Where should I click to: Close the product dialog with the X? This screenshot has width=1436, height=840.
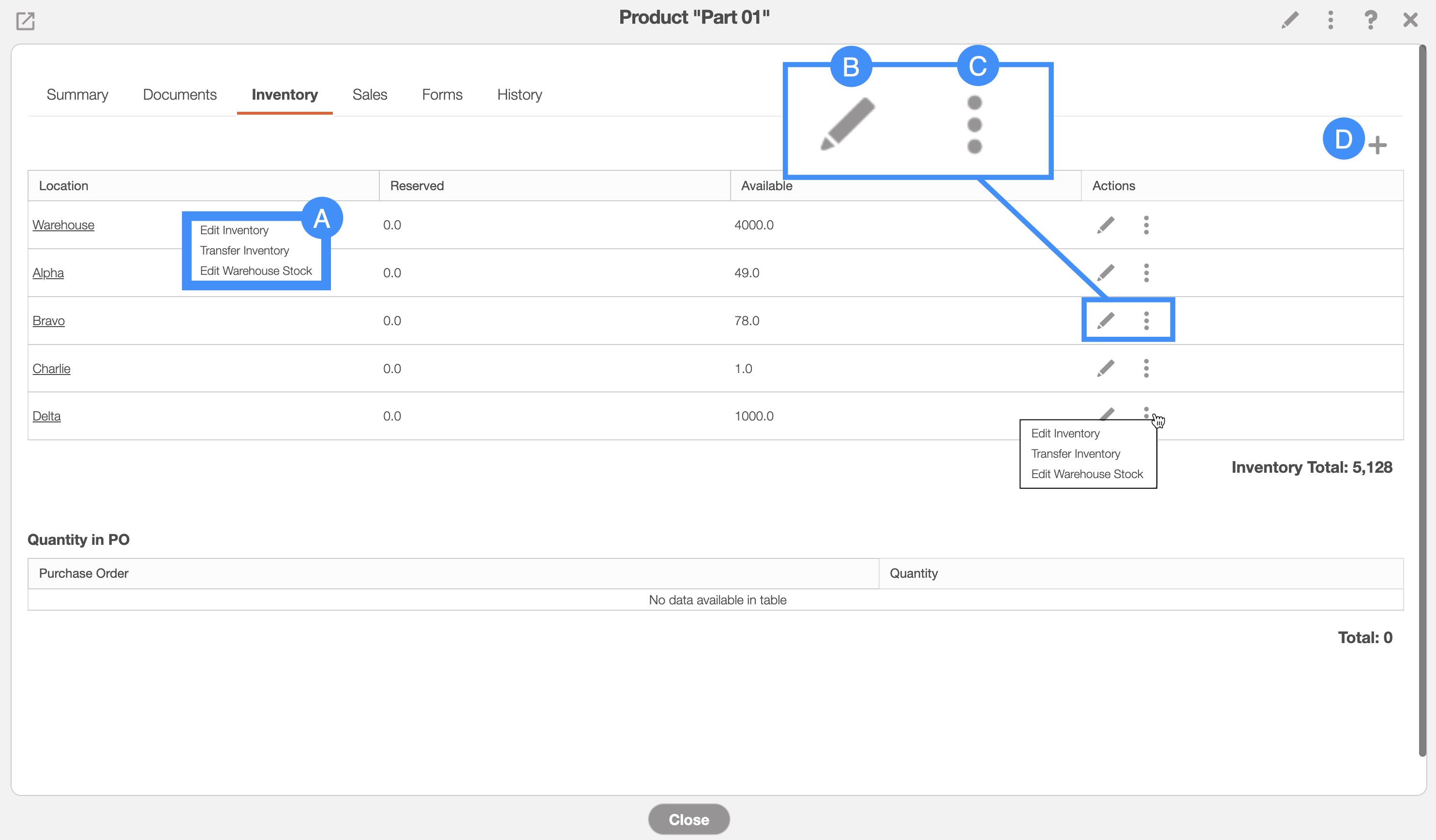coord(1410,20)
